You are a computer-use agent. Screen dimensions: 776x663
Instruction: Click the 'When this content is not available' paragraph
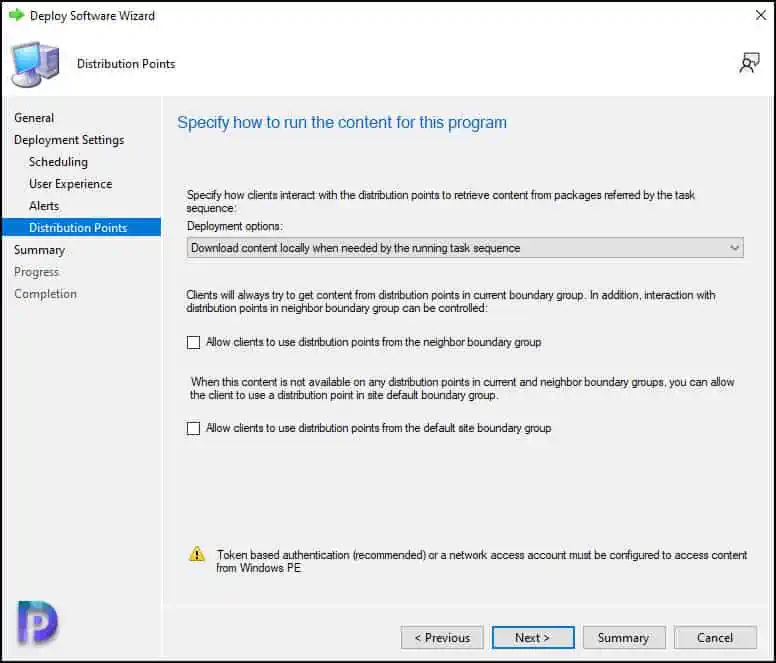462,388
